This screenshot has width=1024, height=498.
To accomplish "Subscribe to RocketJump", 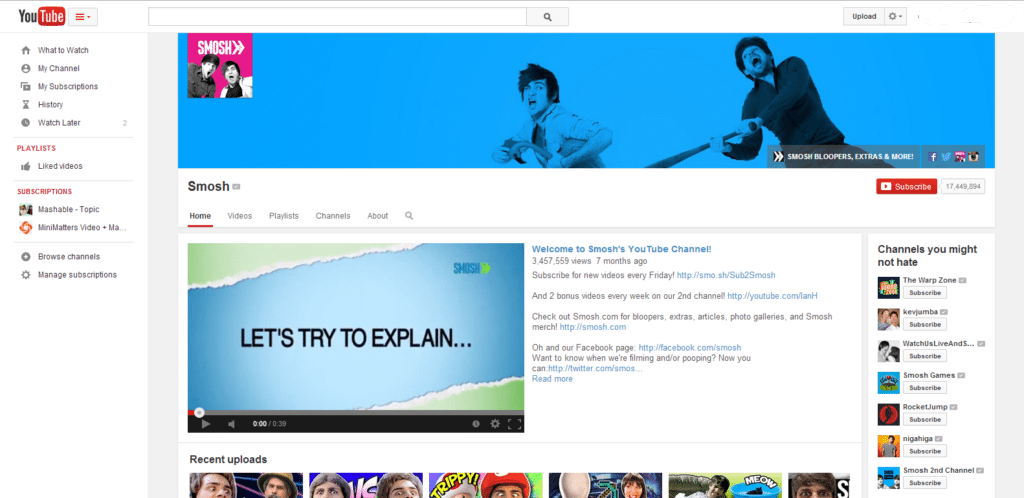I will pyautogui.click(x=925, y=420).
